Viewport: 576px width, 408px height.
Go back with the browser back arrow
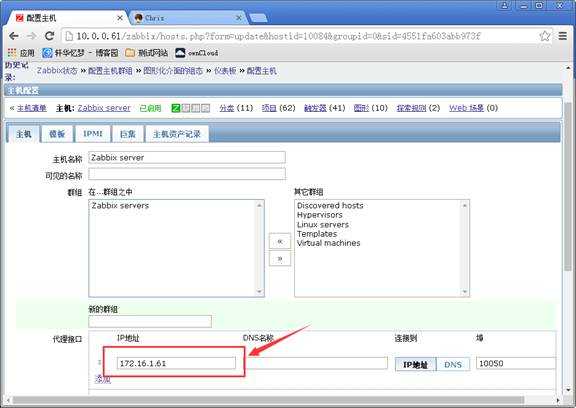point(14,36)
